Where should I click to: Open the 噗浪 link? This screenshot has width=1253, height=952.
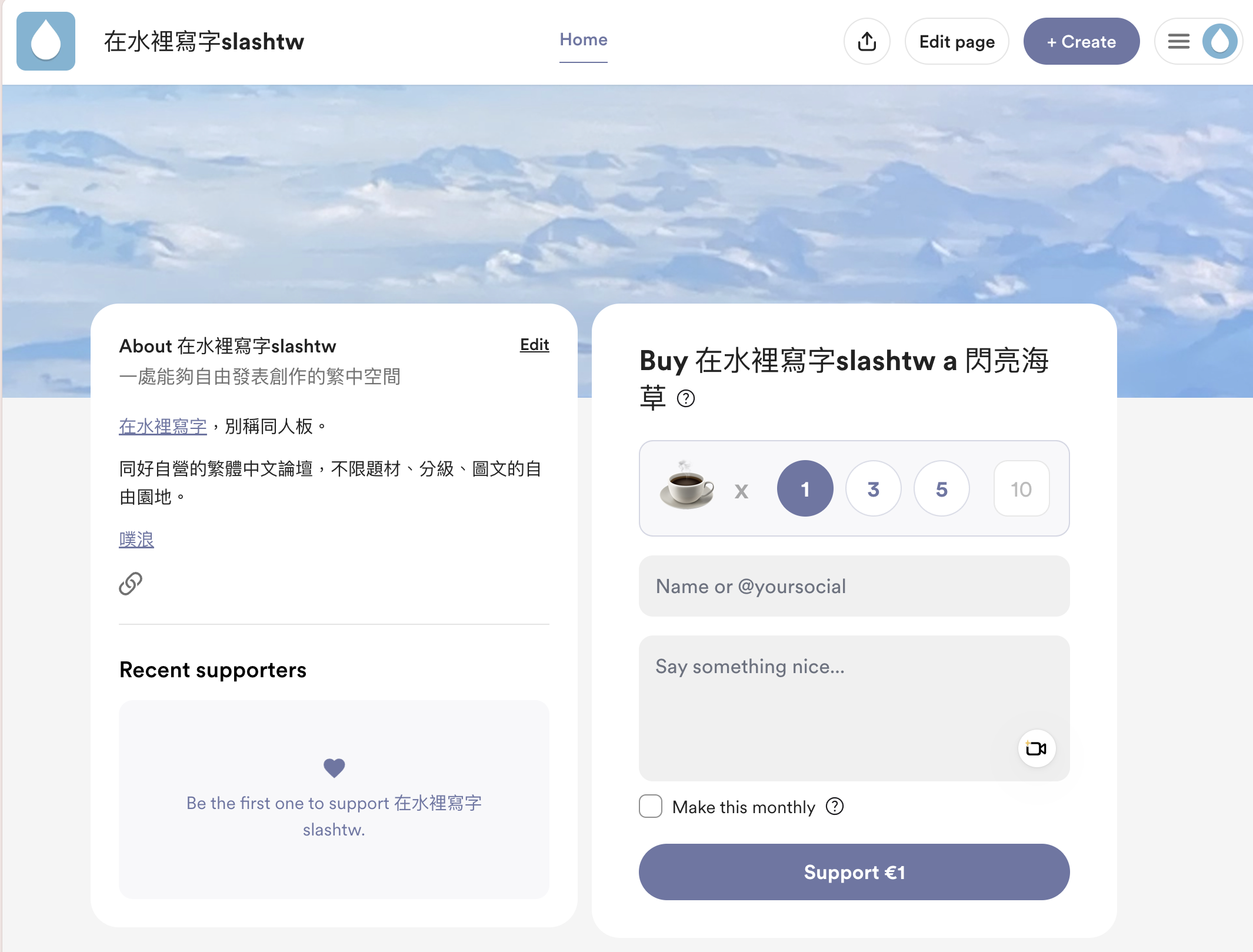[x=136, y=539]
